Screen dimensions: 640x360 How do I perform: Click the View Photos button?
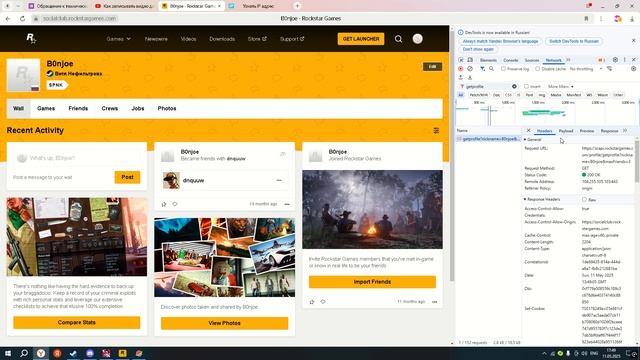[224, 323]
